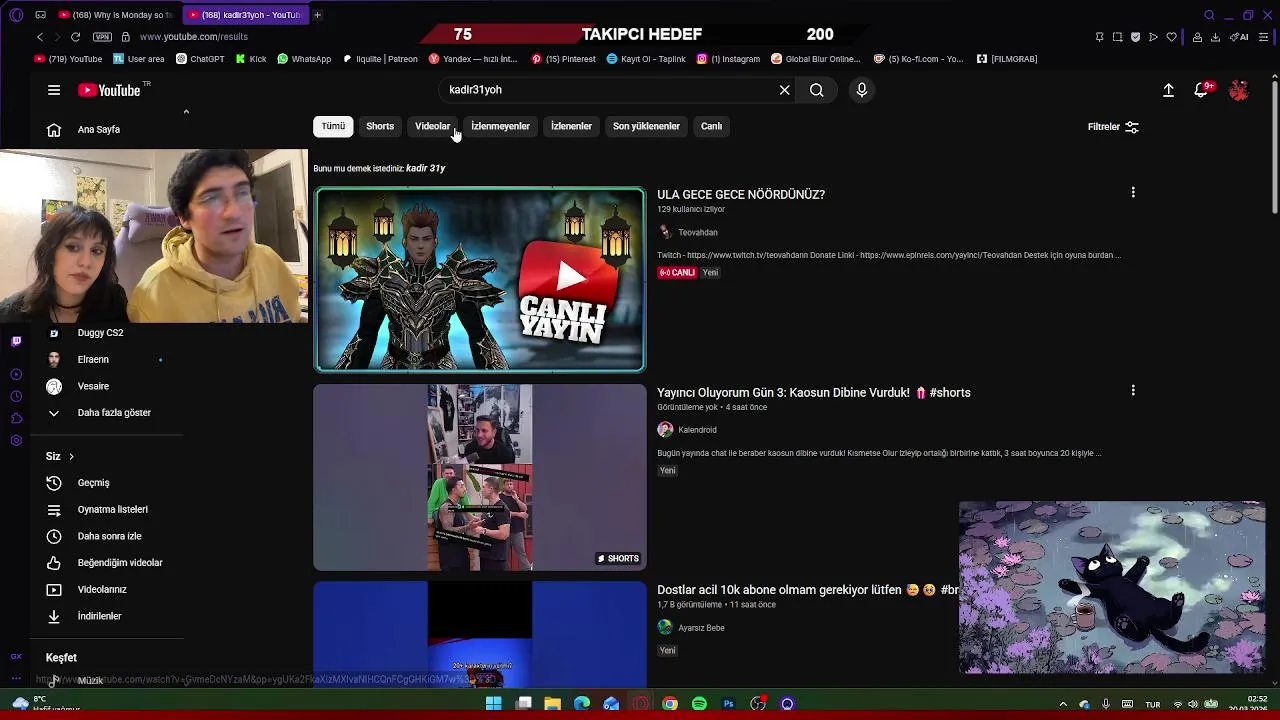Screen dimensions: 1280x720
Task: Open Windows Start button
Action: [494, 704]
